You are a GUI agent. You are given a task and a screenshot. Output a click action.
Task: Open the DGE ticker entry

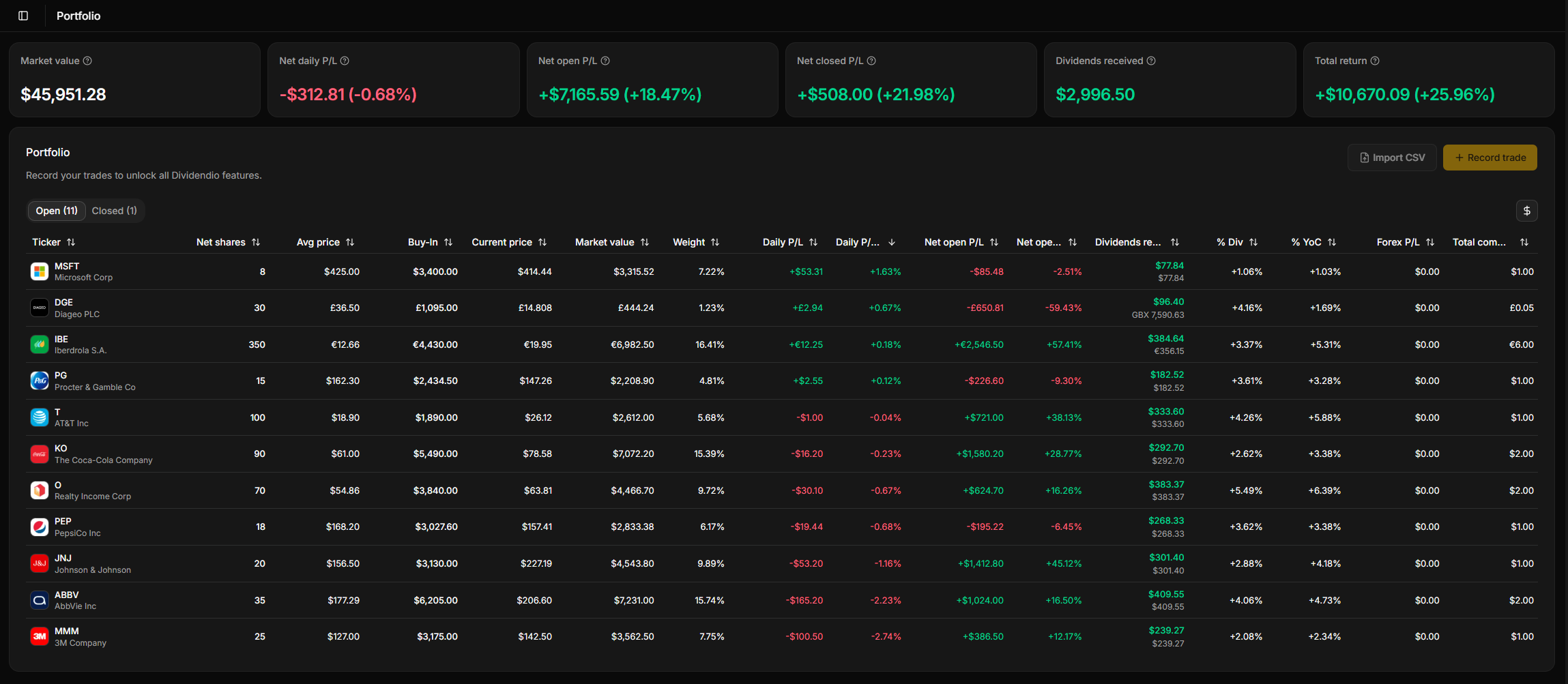point(63,302)
